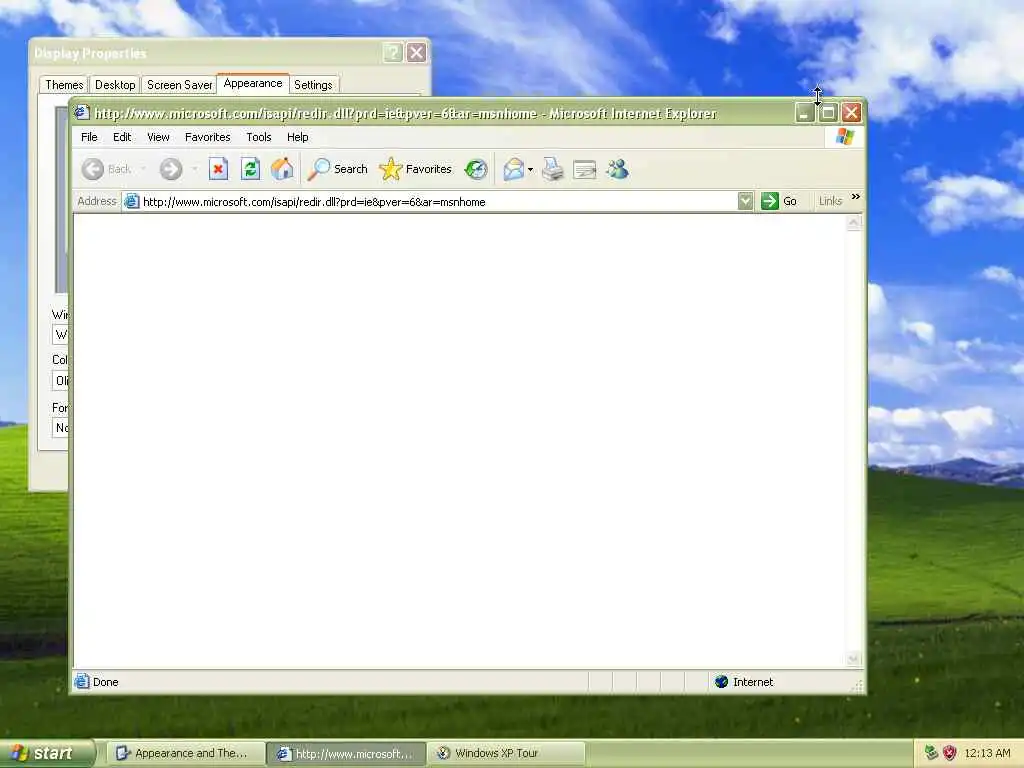Screen dimensions: 1024x768
Task: Click the scroll up arrow in browser
Action: coord(854,223)
